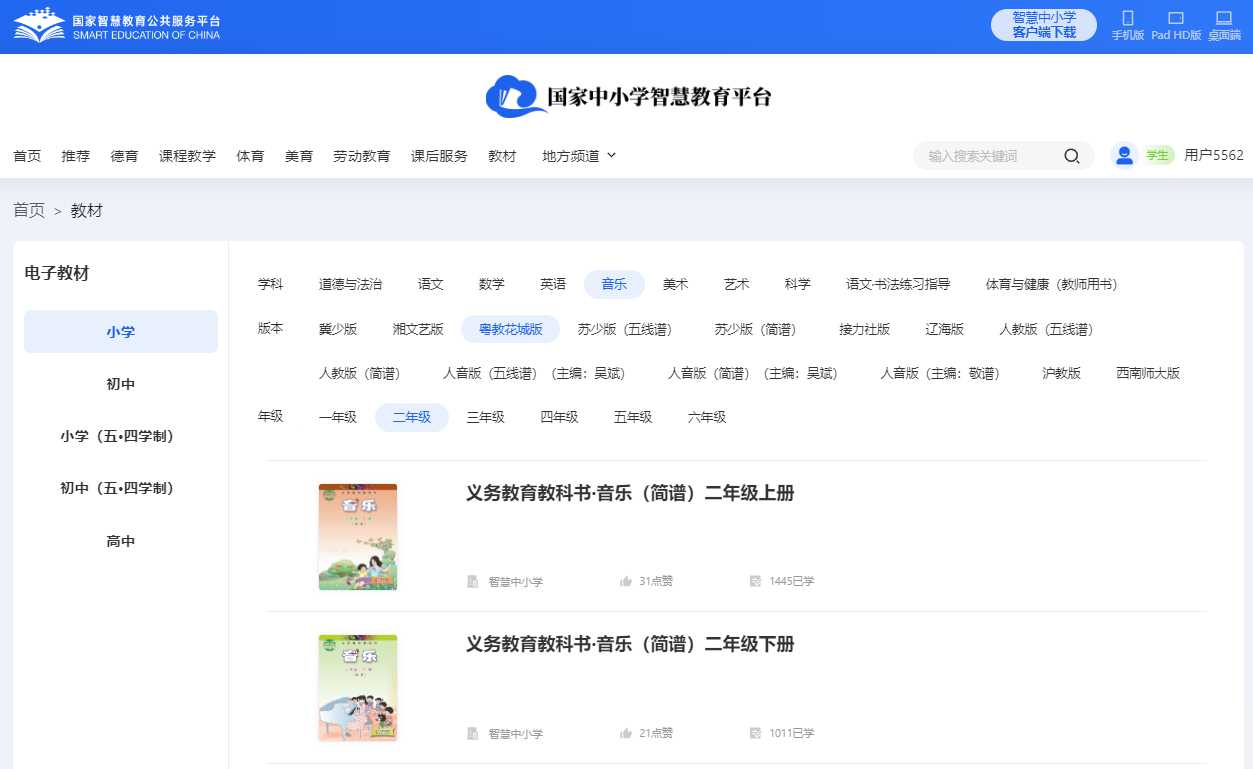Choose subject 科学
1253x769 pixels.
(798, 284)
